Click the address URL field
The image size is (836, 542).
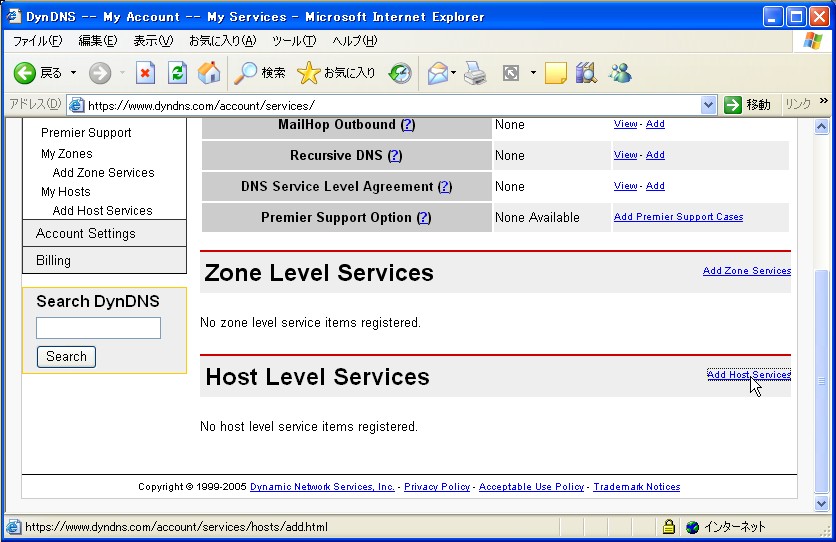click(393, 106)
